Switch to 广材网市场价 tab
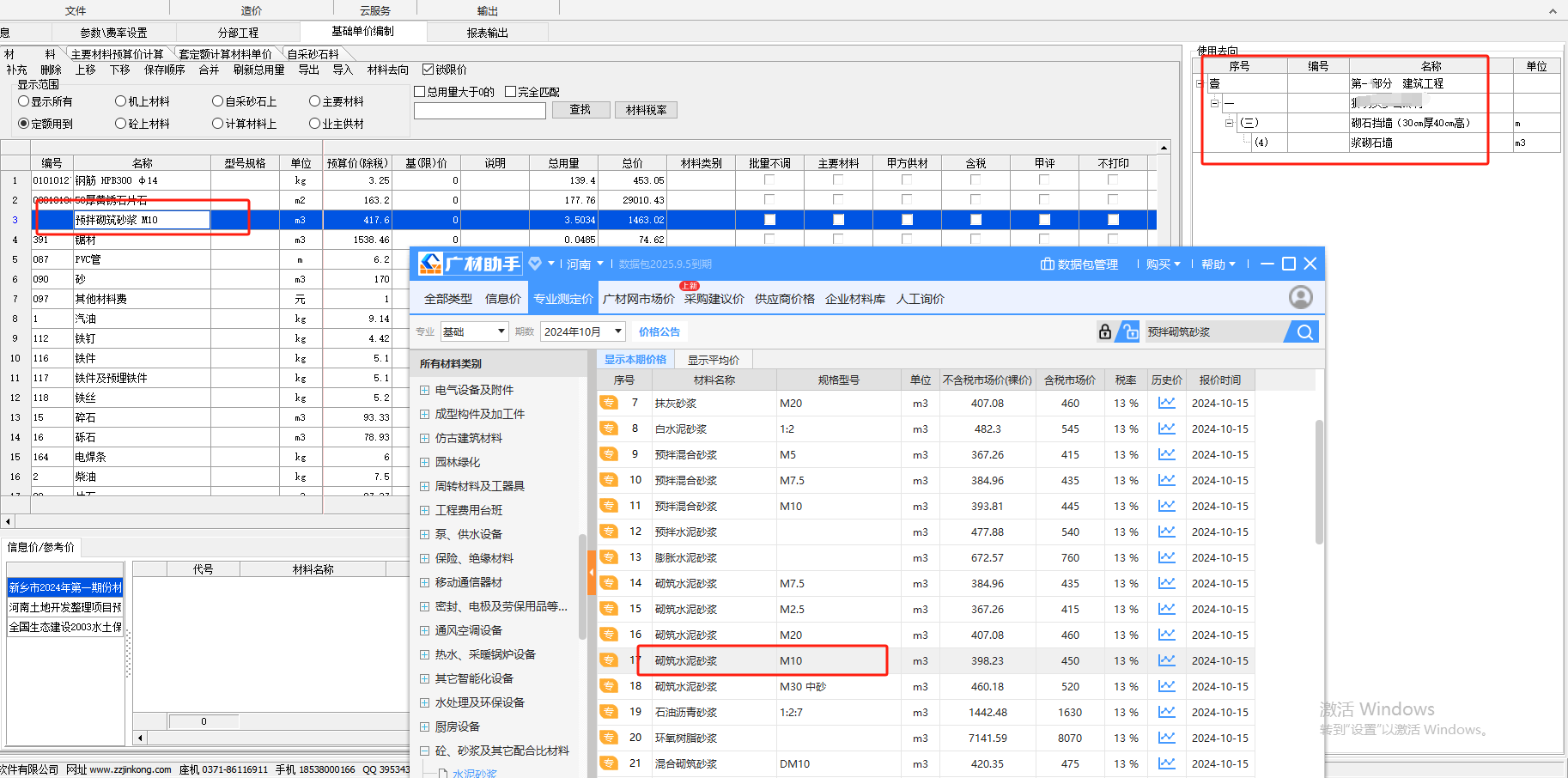The height and width of the screenshot is (778, 1568). click(x=638, y=299)
